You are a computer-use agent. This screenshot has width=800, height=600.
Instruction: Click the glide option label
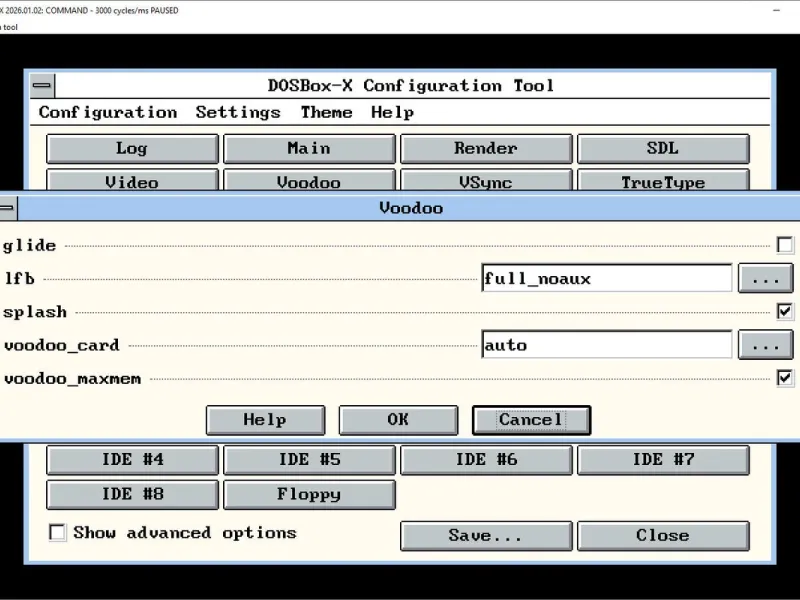(29, 245)
